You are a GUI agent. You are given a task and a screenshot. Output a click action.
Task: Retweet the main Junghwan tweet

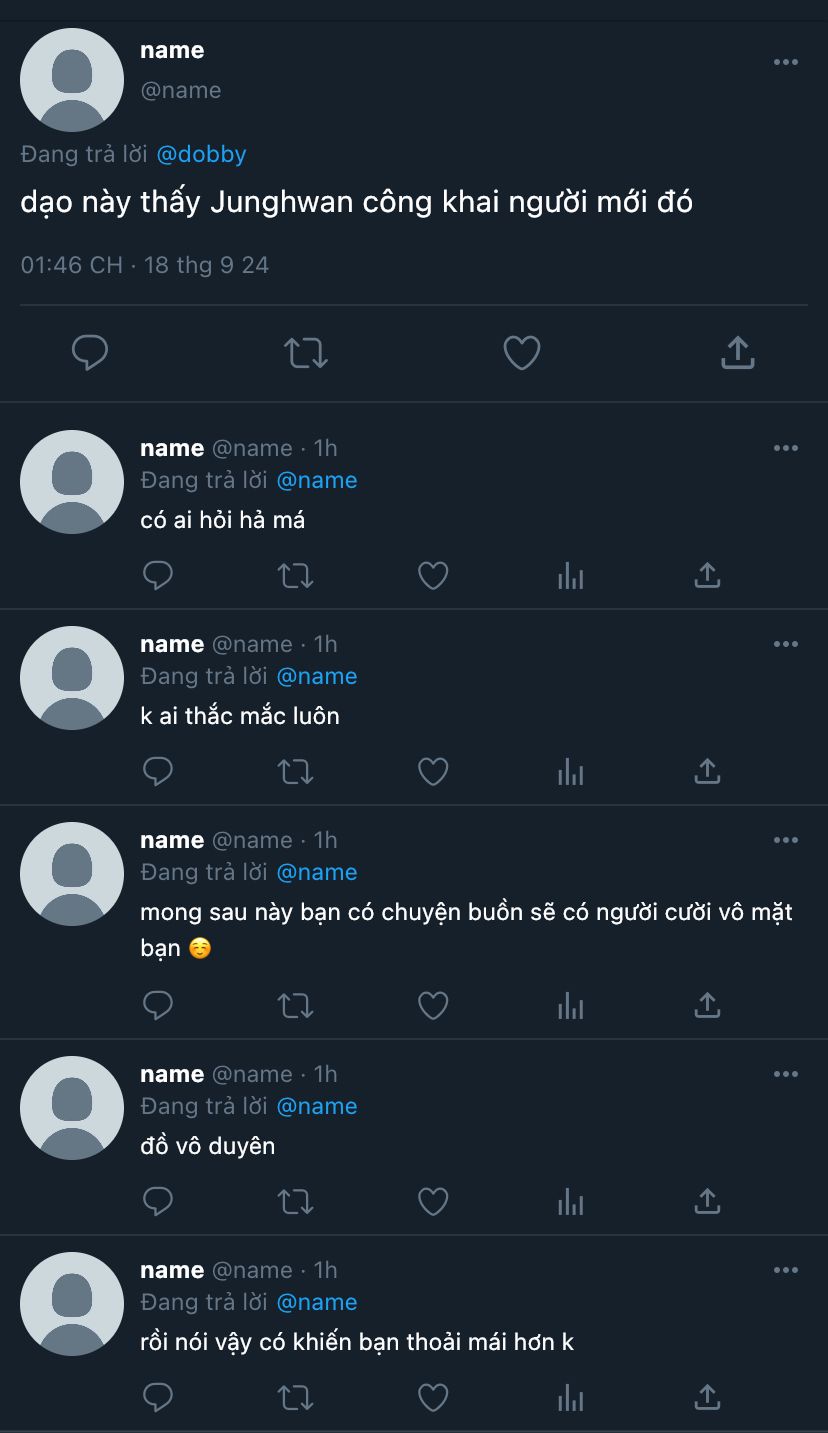[306, 352]
